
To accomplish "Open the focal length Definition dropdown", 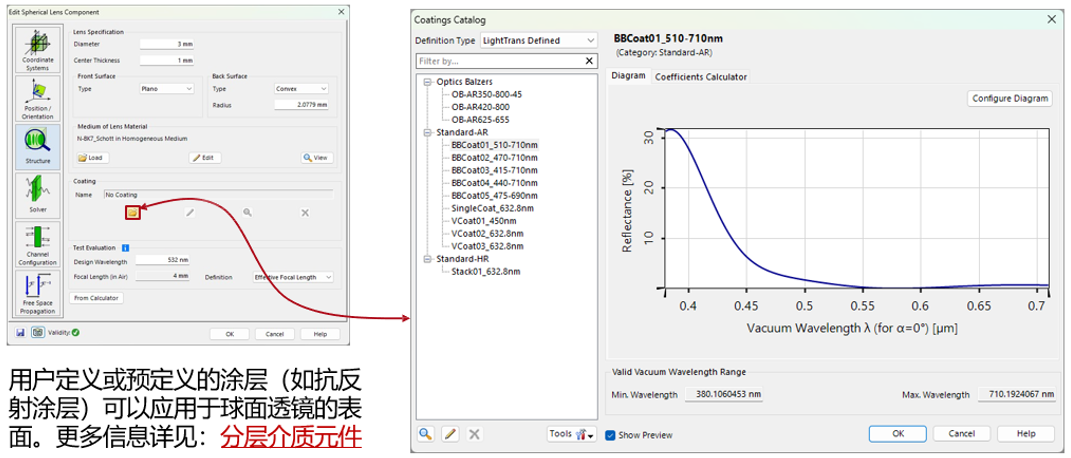I will tap(292, 277).
